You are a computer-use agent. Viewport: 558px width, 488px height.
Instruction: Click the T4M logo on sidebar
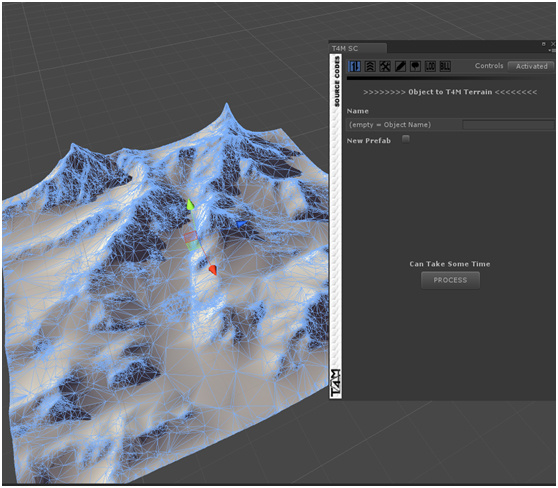tap(336, 383)
